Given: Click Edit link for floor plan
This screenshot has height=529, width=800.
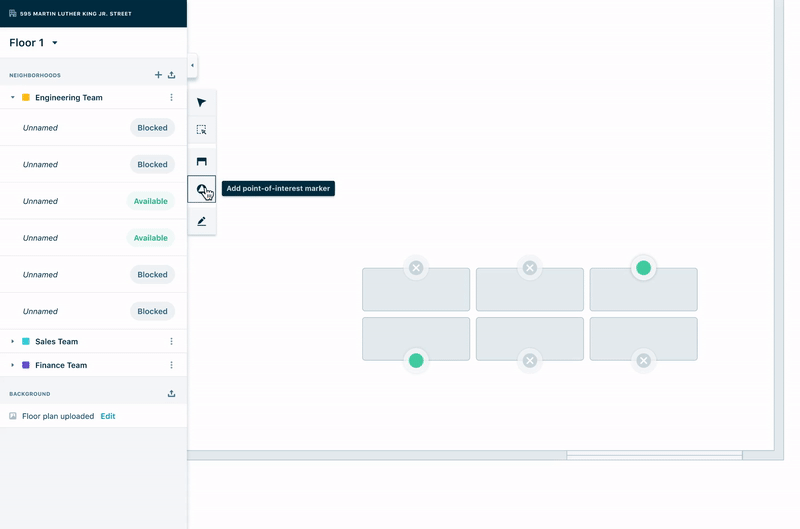Looking at the screenshot, I should pos(108,416).
